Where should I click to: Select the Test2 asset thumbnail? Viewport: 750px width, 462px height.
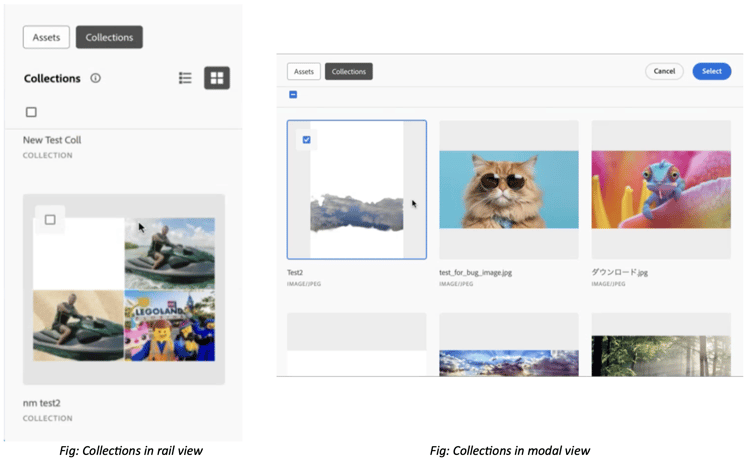357,190
